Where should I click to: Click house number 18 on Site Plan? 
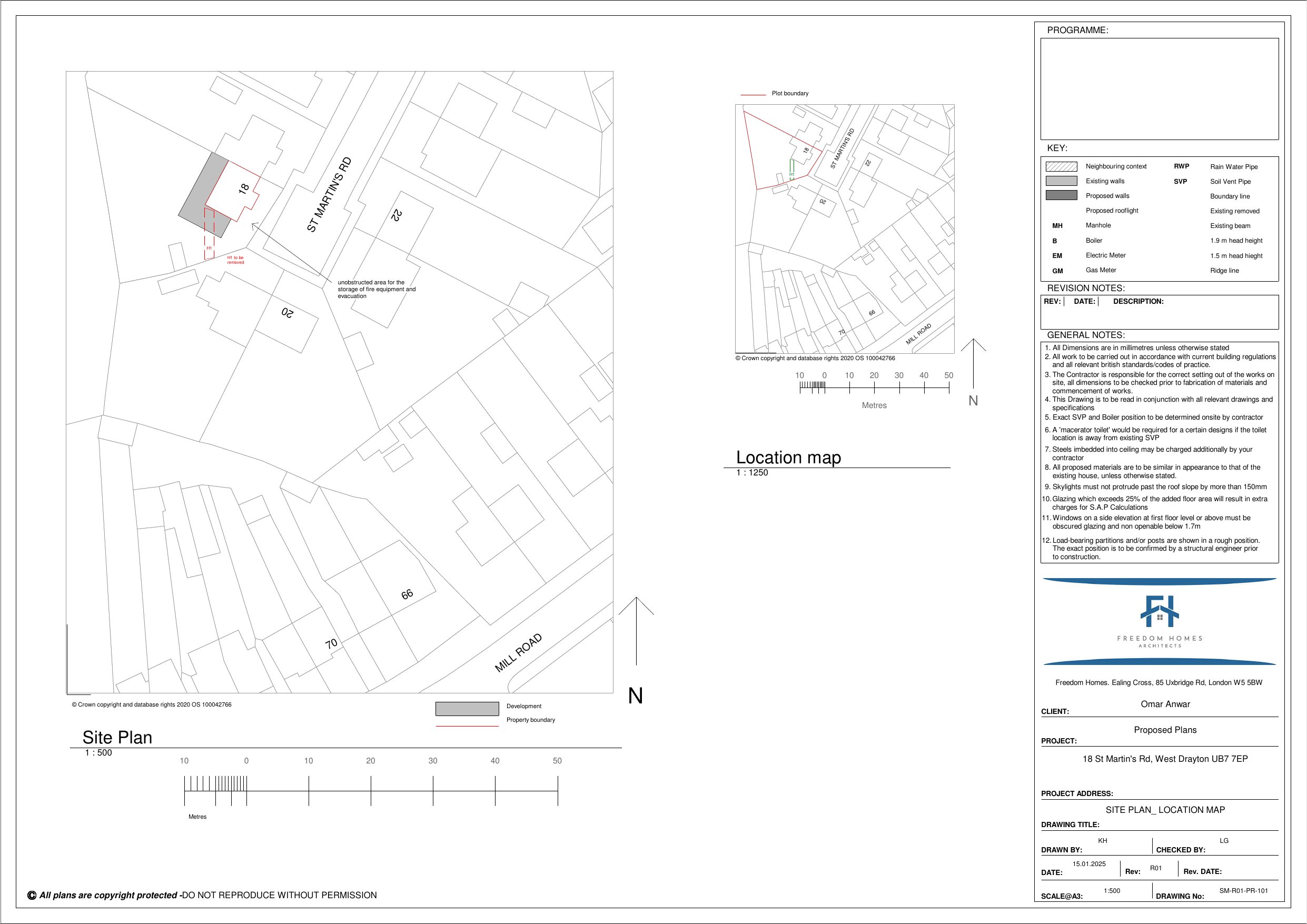point(244,188)
